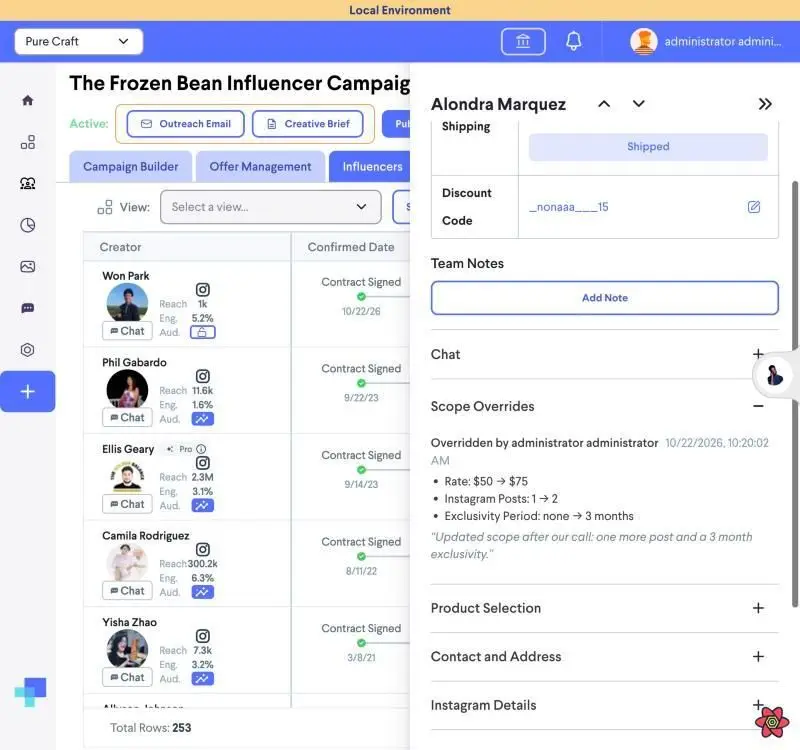Open the Select a view dropdown
This screenshot has width=800, height=750.
point(270,207)
